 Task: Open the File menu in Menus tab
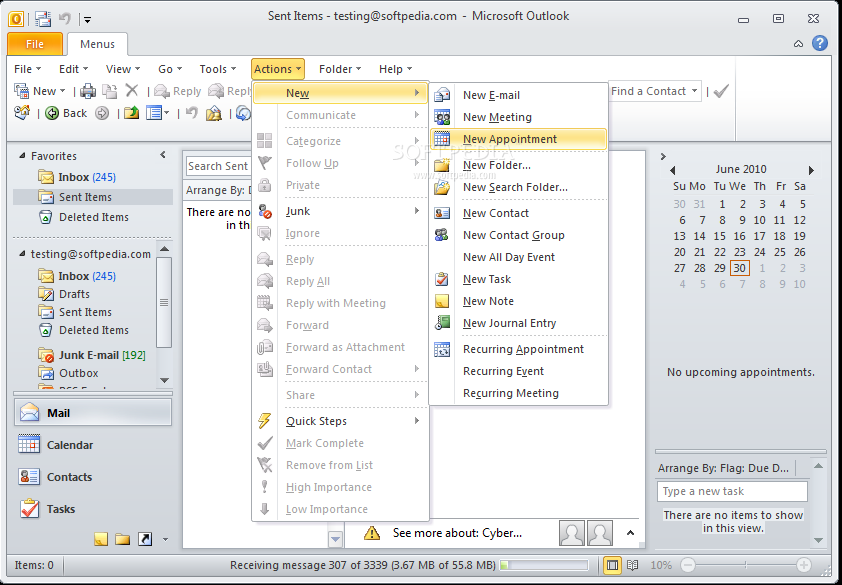pyautogui.click(x=27, y=69)
